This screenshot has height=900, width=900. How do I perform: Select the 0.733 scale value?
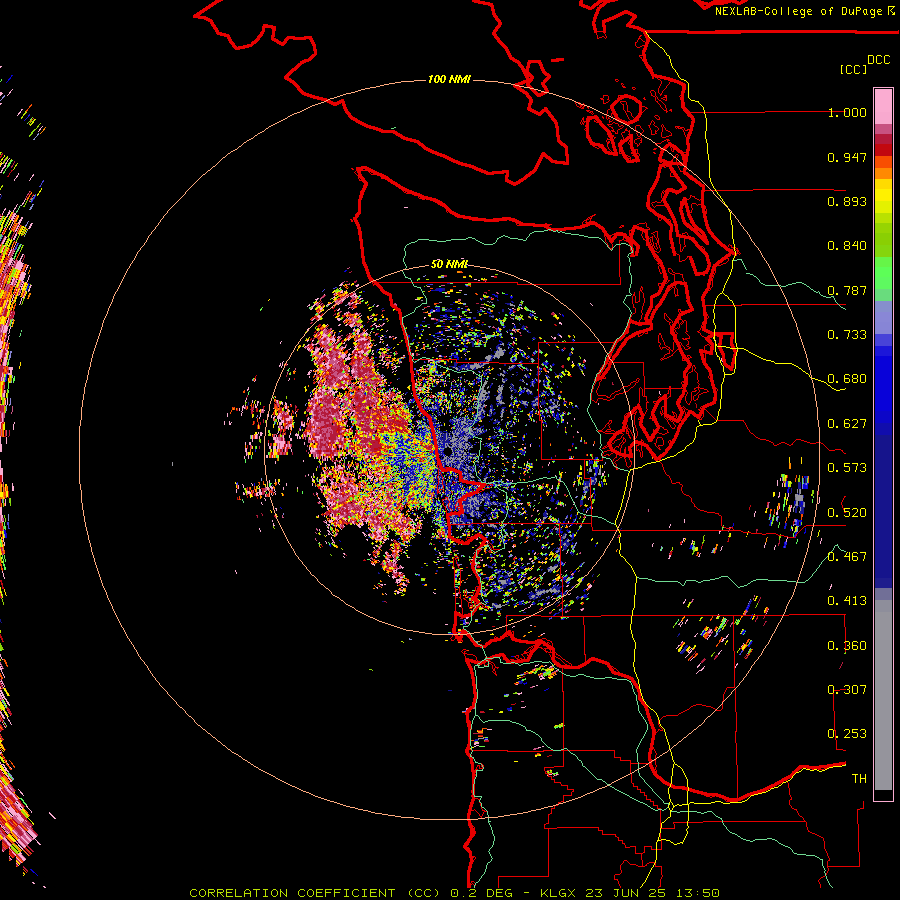coord(847,335)
